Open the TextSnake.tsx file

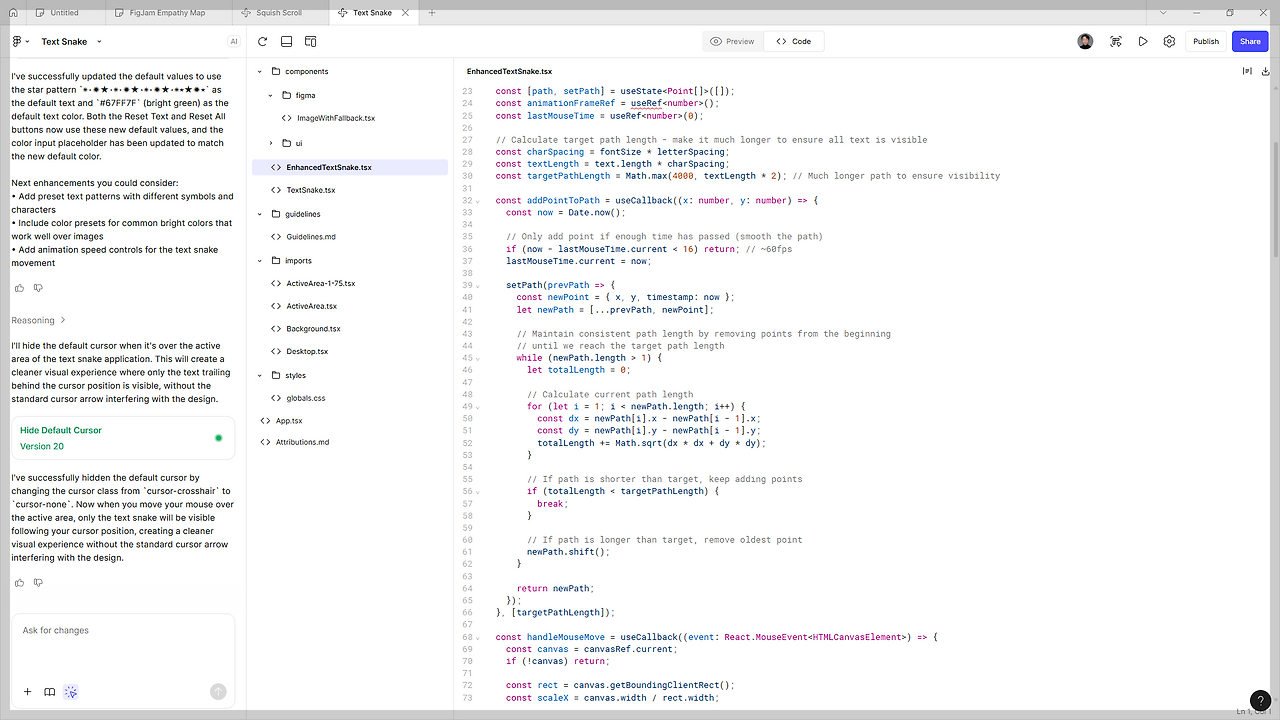point(310,190)
